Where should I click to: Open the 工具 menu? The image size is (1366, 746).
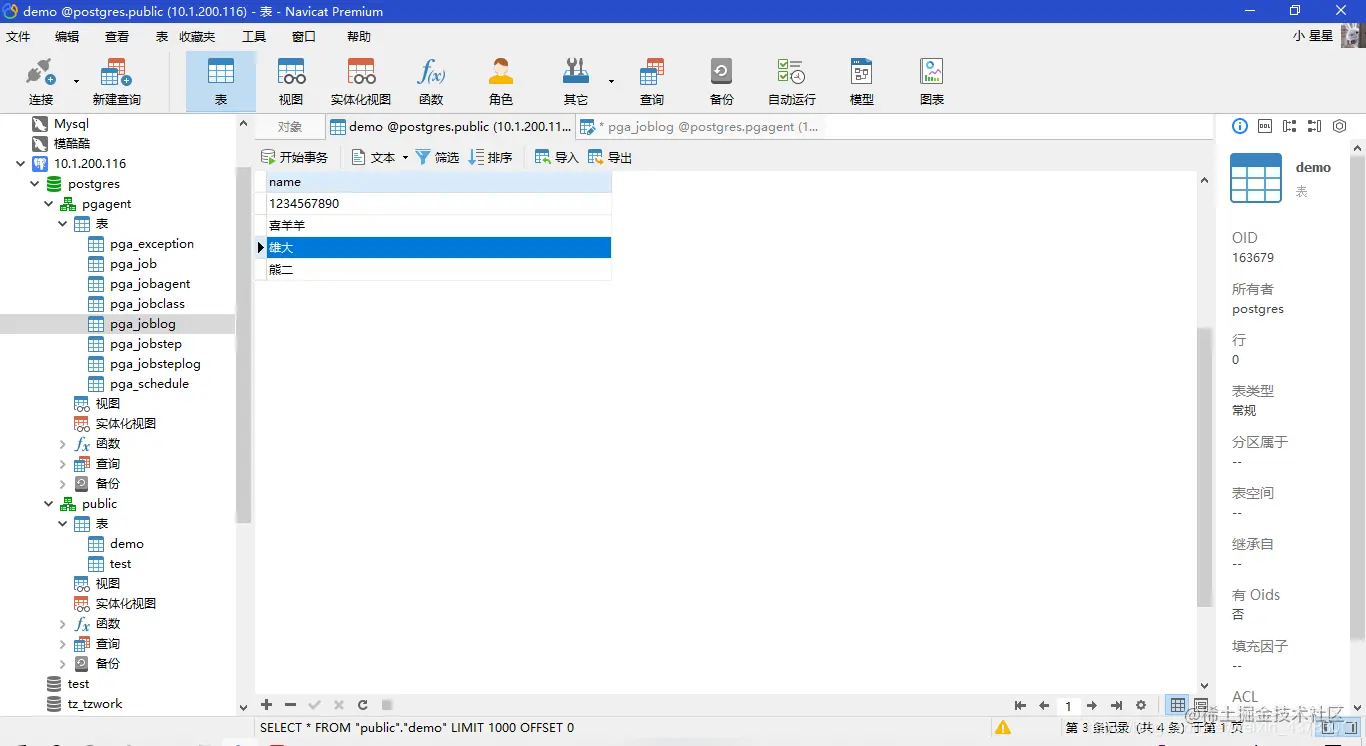point(254,37)
